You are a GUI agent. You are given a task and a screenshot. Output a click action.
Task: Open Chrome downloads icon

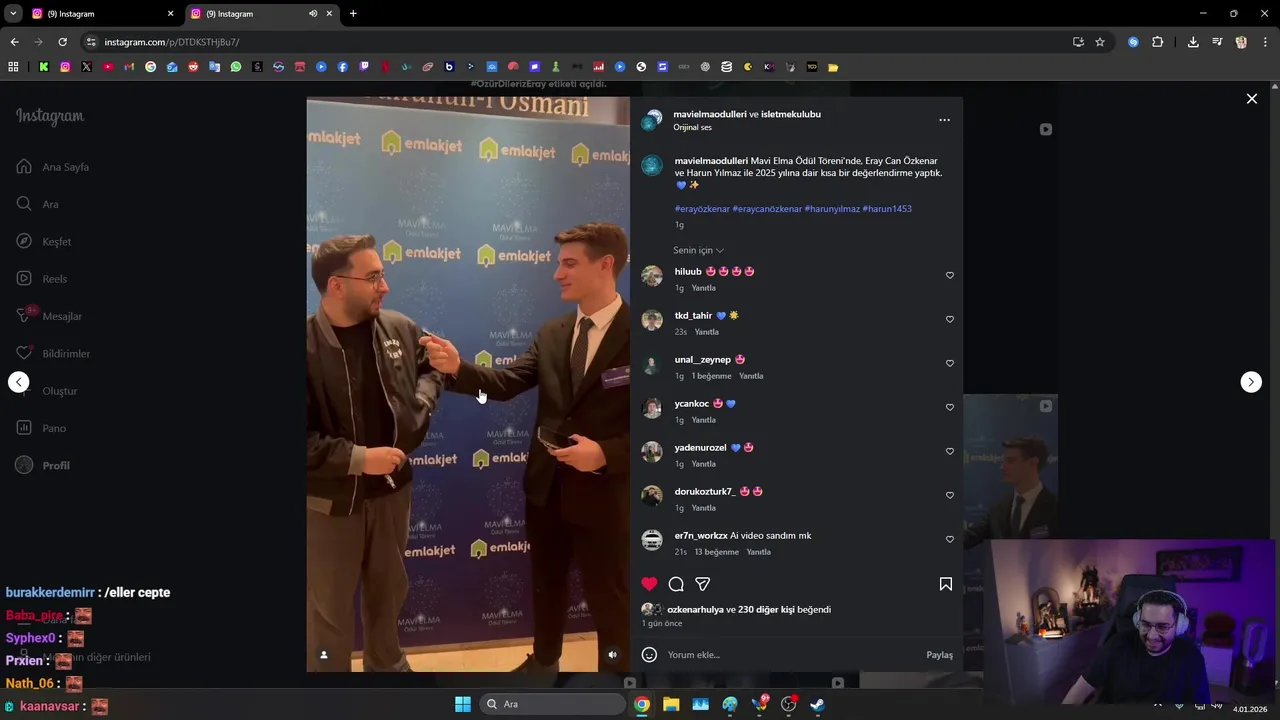tap(1193, 42)
